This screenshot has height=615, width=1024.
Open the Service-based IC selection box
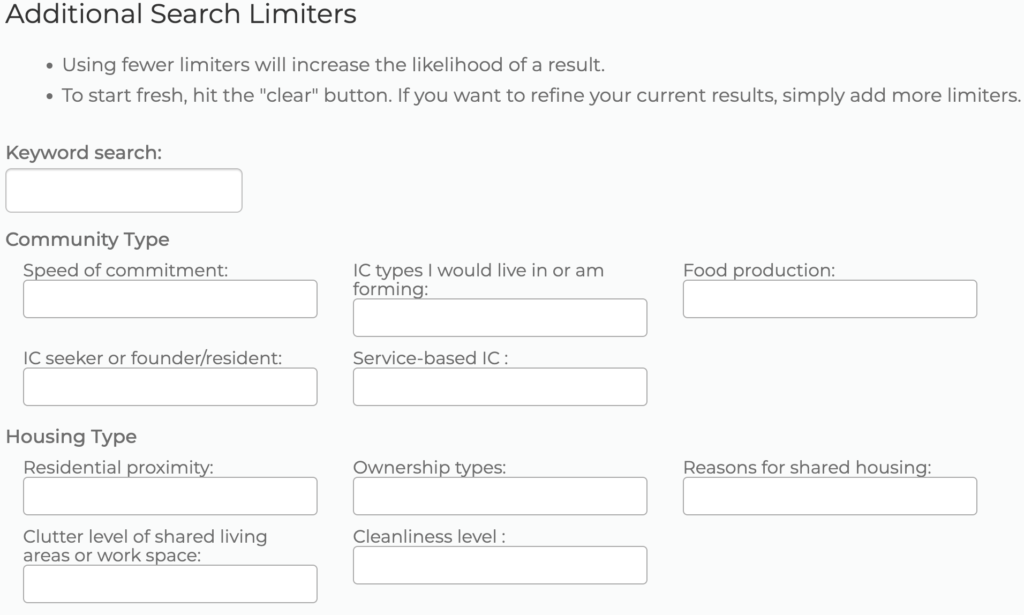pyautogui.click(x=500, y=387)
